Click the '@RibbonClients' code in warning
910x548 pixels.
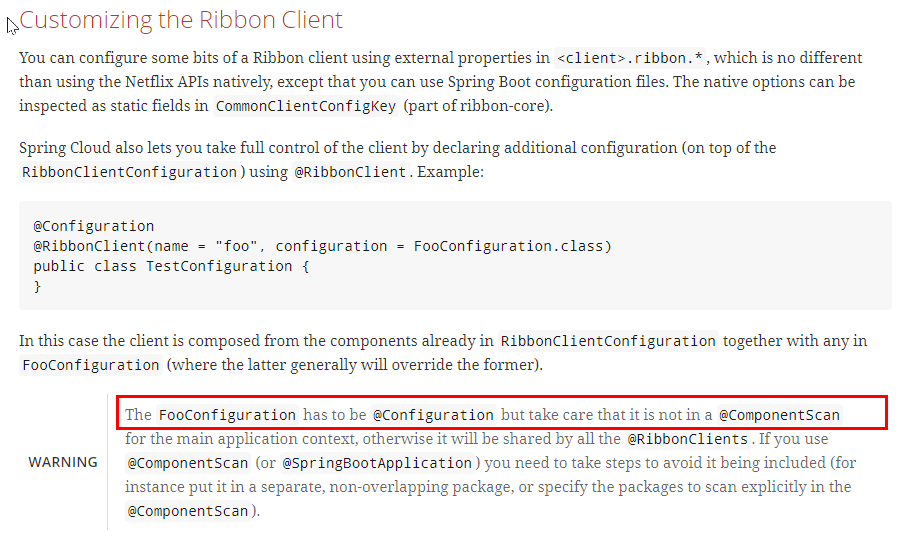coord(688,439)
